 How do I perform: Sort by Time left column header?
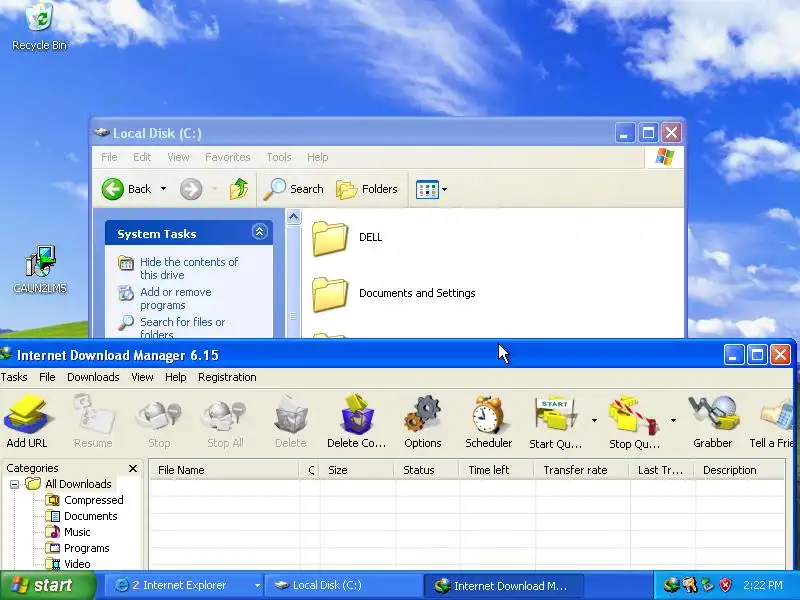pos(496,470)
